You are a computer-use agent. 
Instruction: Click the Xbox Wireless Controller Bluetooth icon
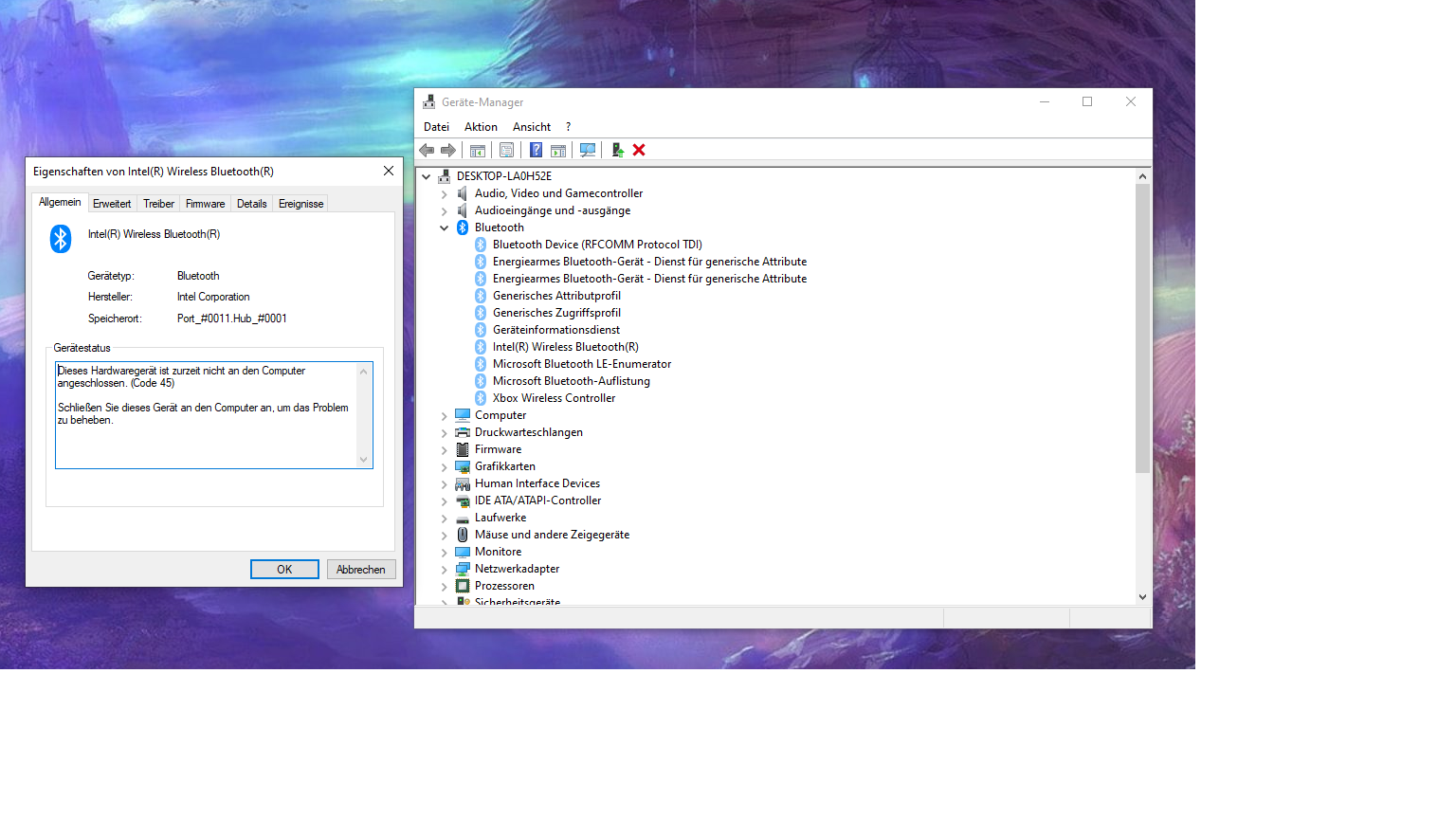point(481,398)
